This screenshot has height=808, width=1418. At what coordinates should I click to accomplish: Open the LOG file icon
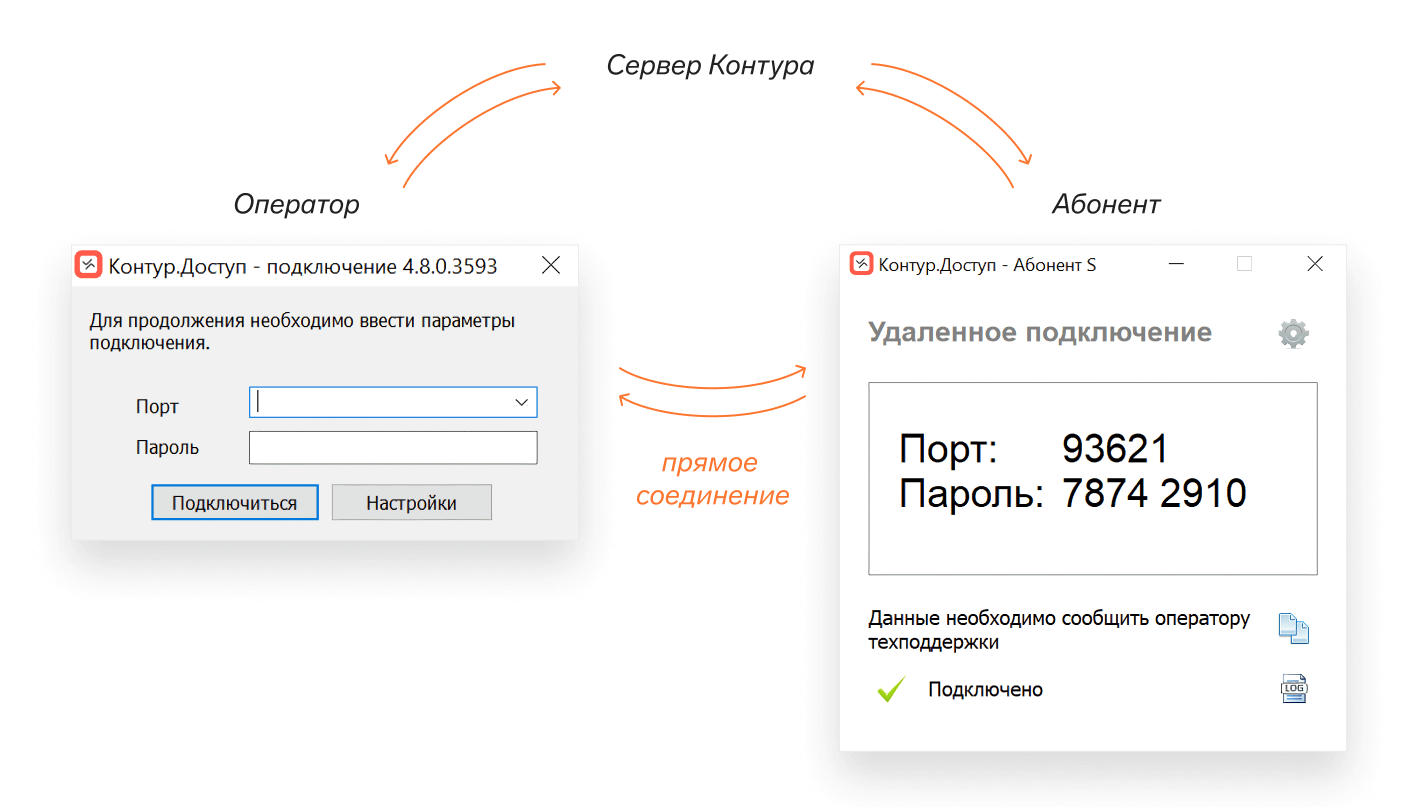1294,688
